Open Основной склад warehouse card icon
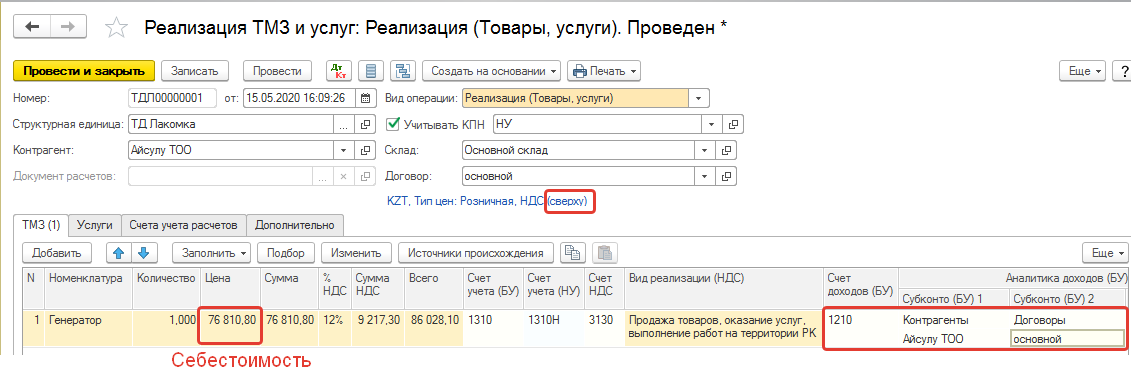The height and width of the screenshot is (385, 1131). (x=726, y=150)
